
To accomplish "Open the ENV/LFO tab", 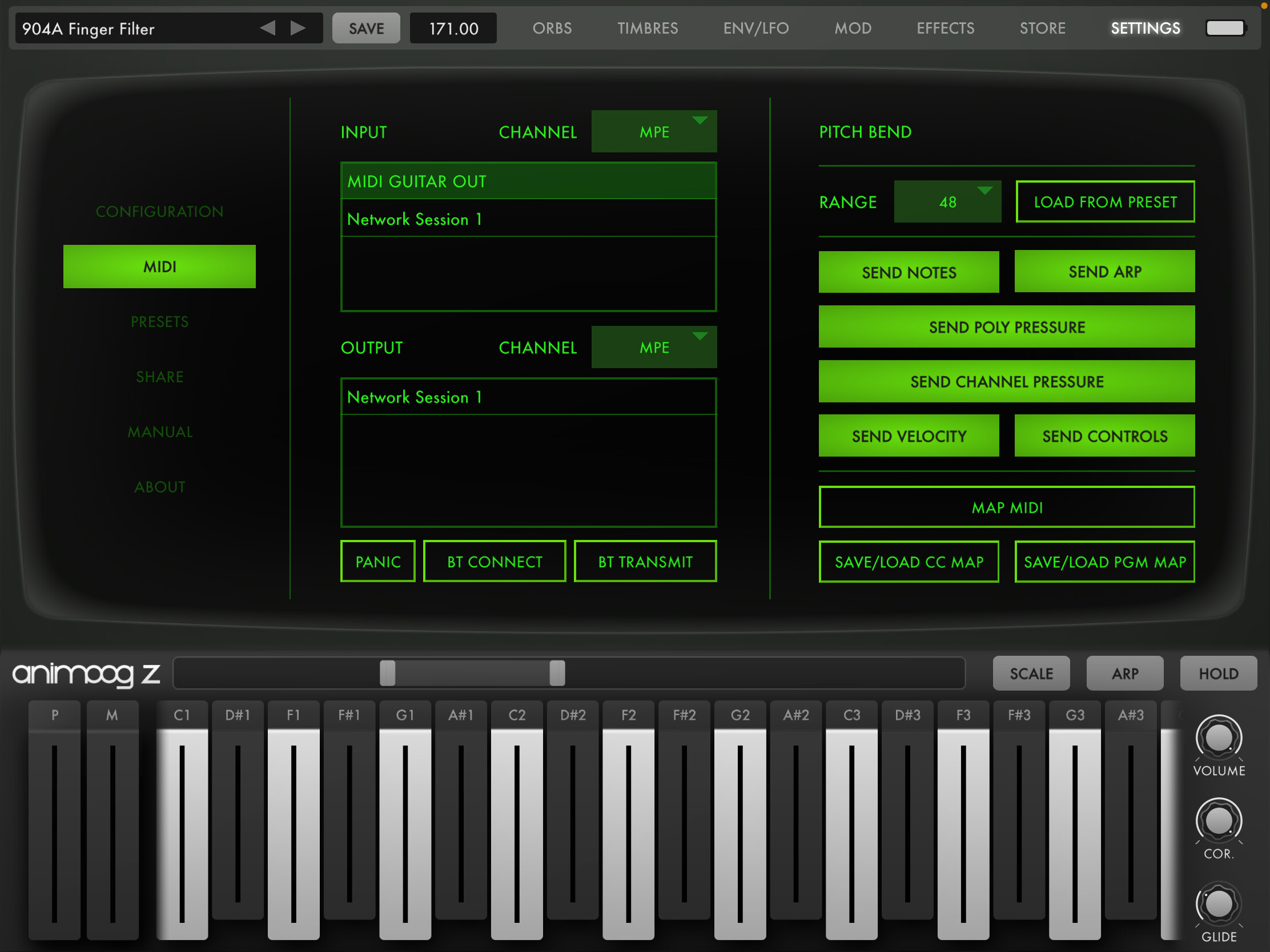I will [755, 28].
